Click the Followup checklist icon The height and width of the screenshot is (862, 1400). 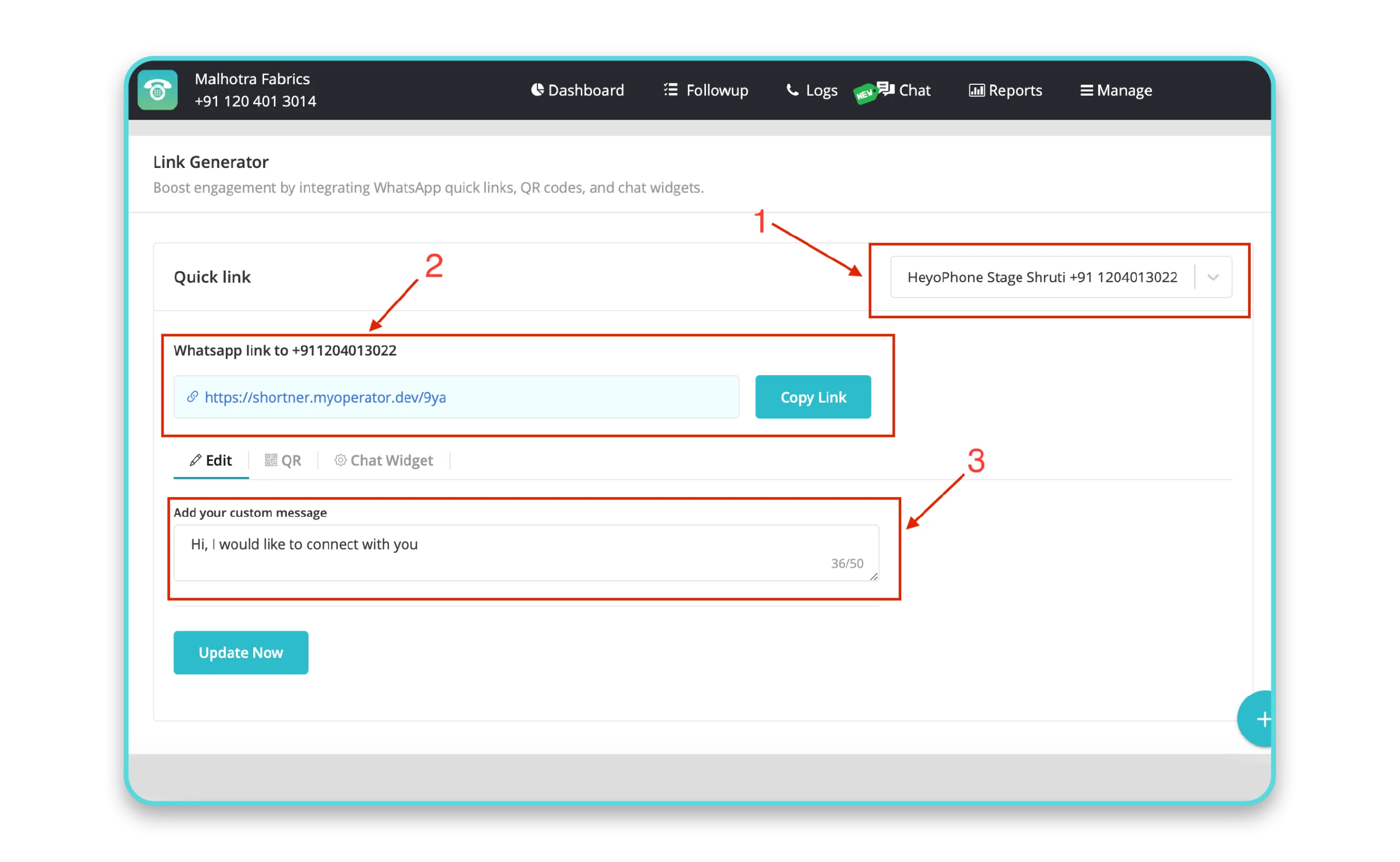click(x=670, y=90)
